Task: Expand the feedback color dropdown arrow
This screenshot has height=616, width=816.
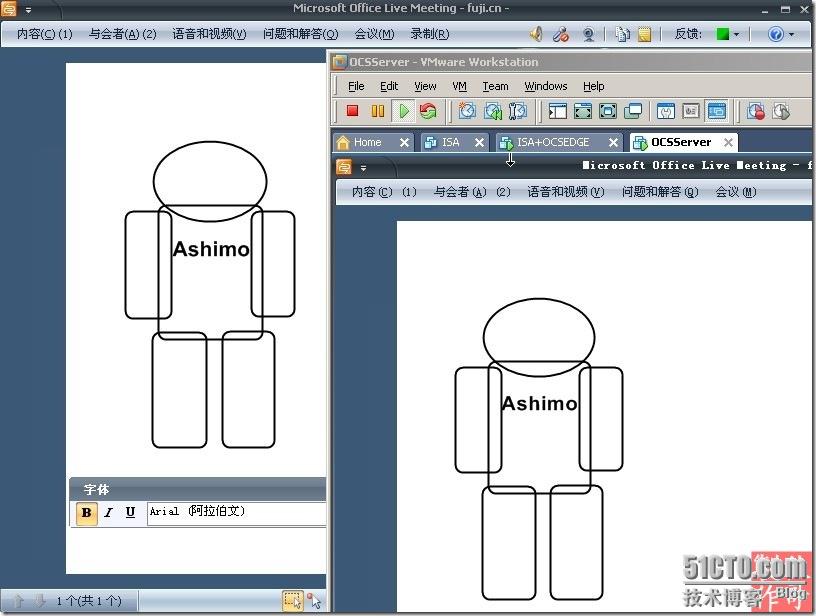Action: [736, 35]
